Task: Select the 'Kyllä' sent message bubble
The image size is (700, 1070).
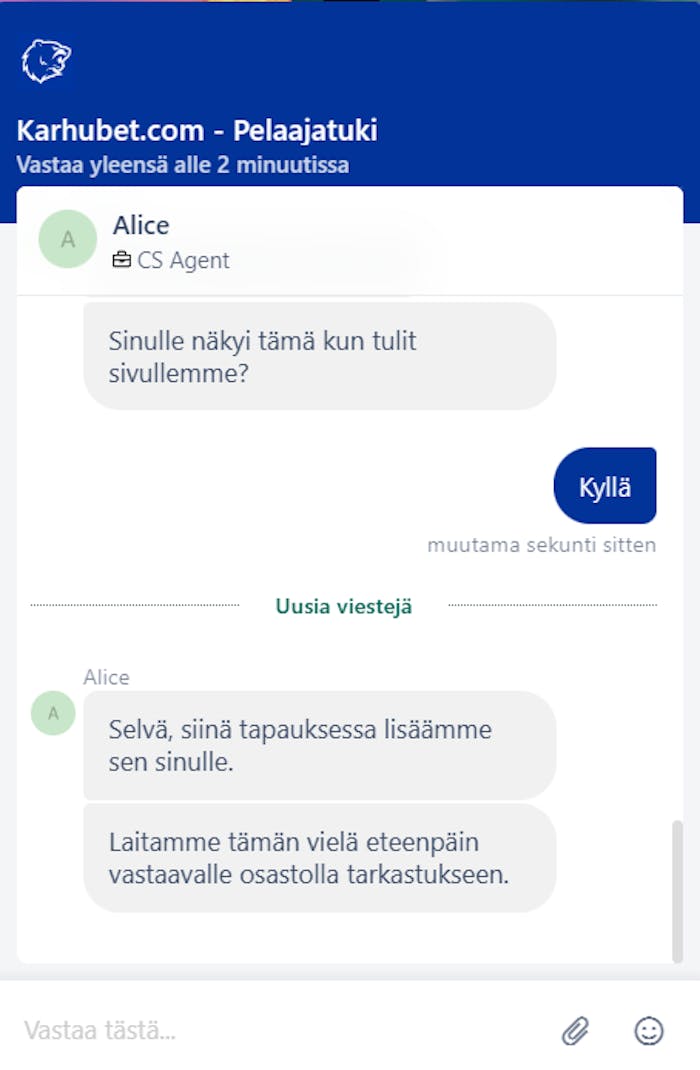Action: [x=605, y=487]
